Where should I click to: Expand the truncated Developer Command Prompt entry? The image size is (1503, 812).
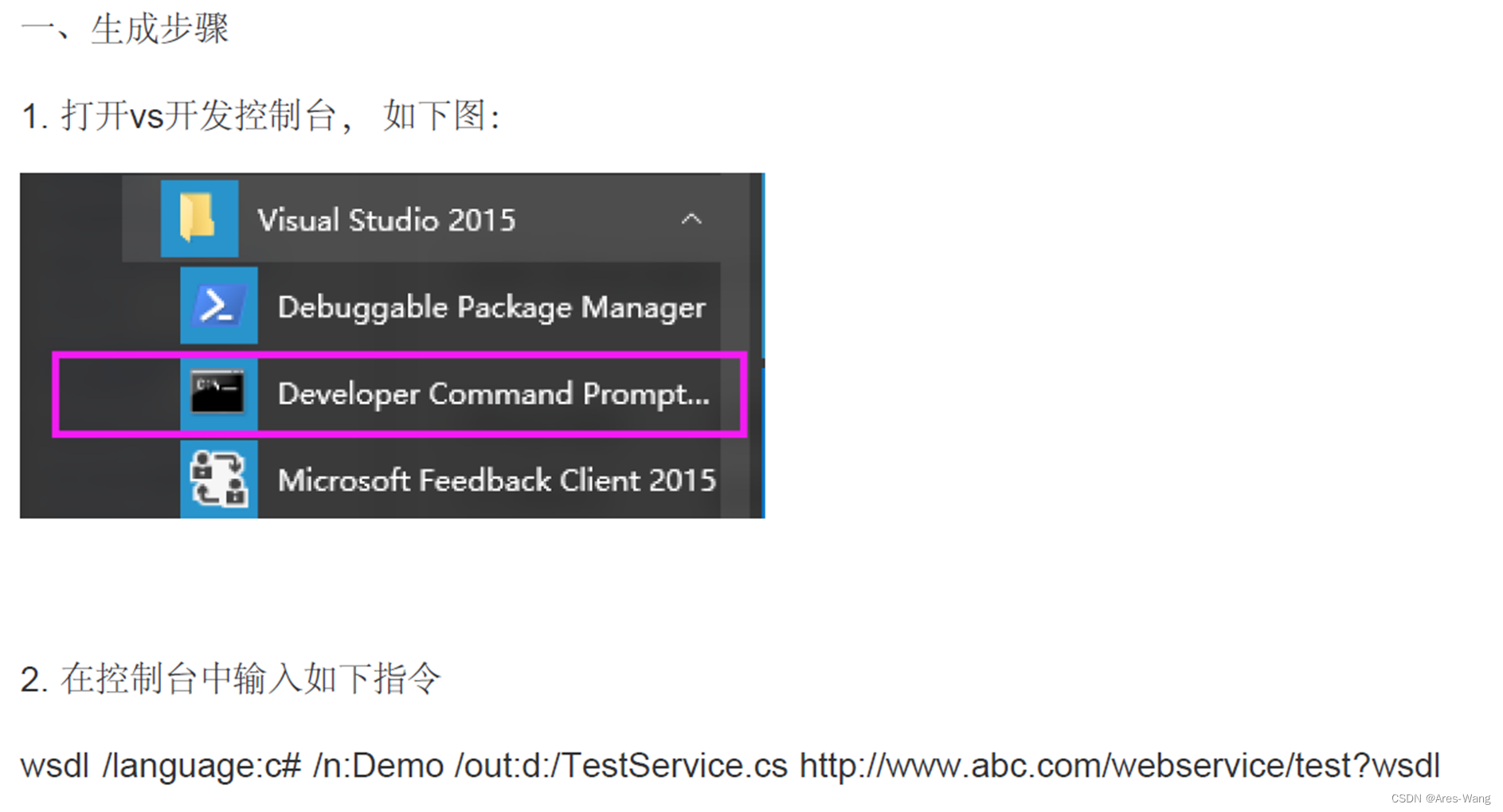(x=492, y=393)
